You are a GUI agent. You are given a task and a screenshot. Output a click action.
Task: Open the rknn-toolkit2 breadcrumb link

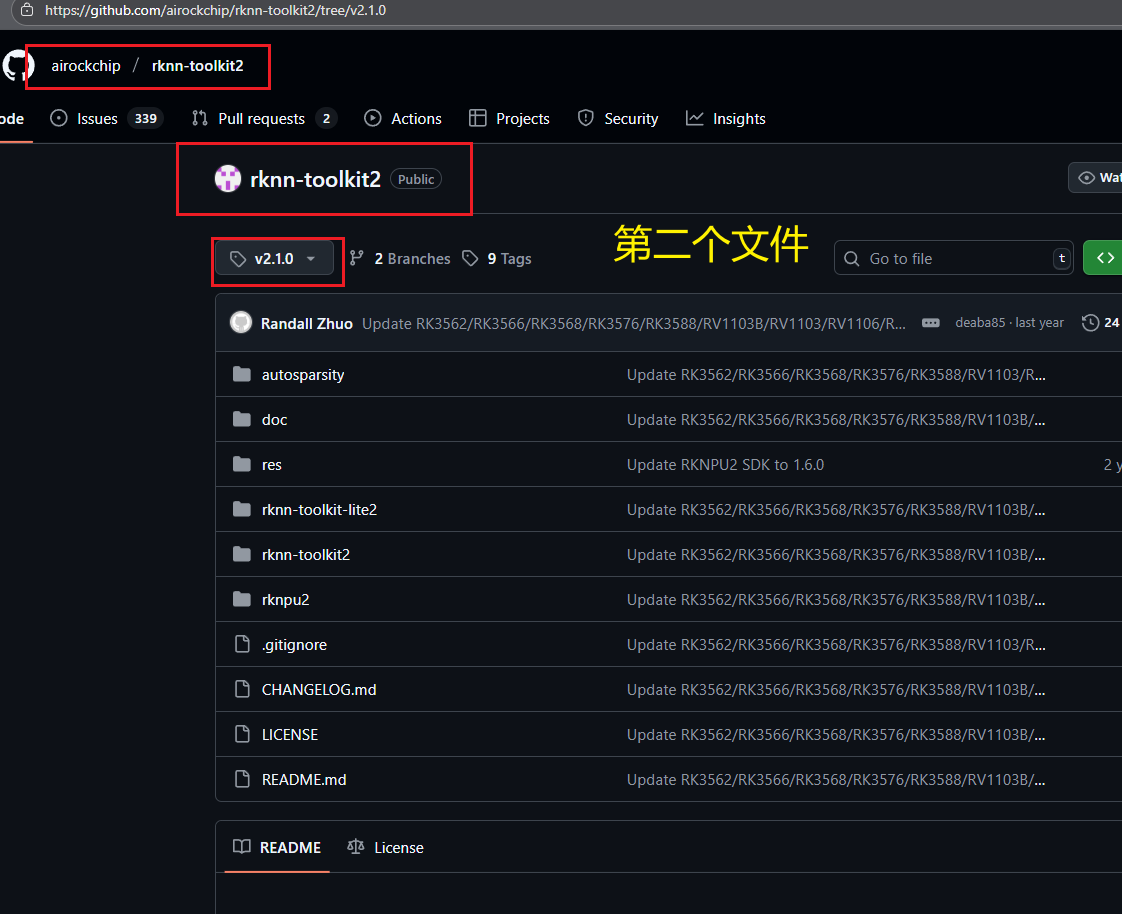click(197, 66)
